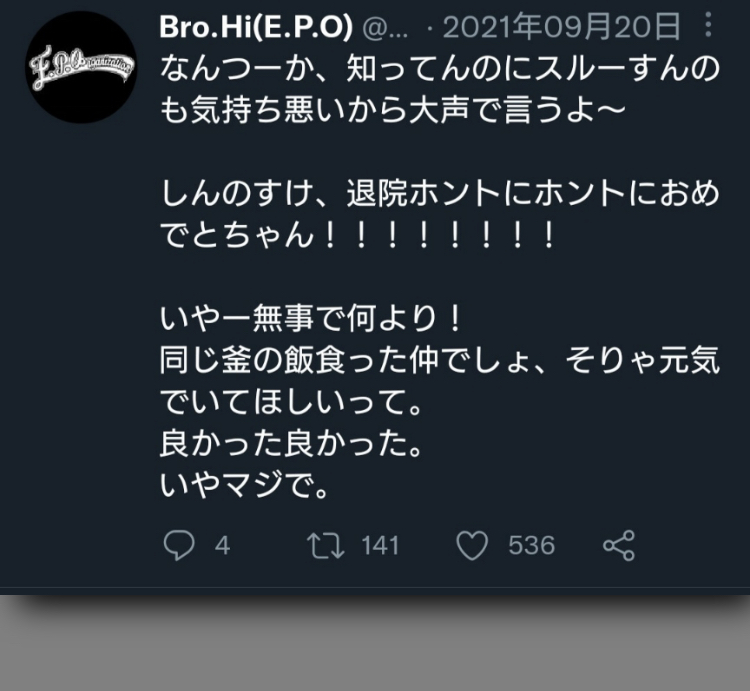The width and height of the screenshot is (750, 691).
Task: Tap the reply speech bubble icon
Action: (x=179, y=545)
